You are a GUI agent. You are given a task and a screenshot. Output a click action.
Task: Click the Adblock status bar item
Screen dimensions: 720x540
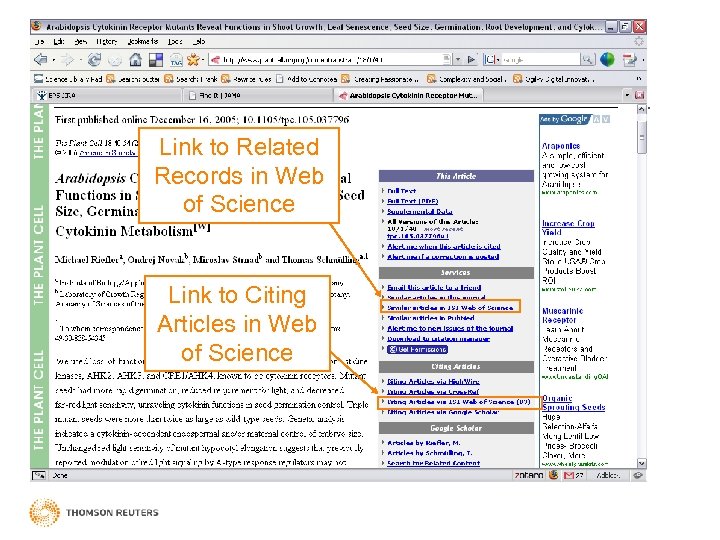[608, 475]
